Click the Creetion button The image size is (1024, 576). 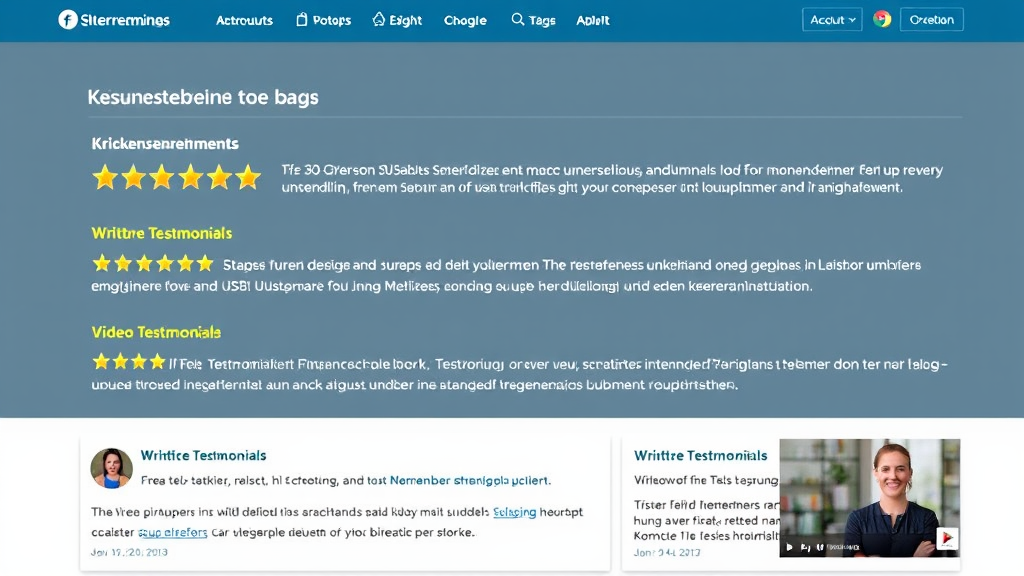(x=931, y=20)
